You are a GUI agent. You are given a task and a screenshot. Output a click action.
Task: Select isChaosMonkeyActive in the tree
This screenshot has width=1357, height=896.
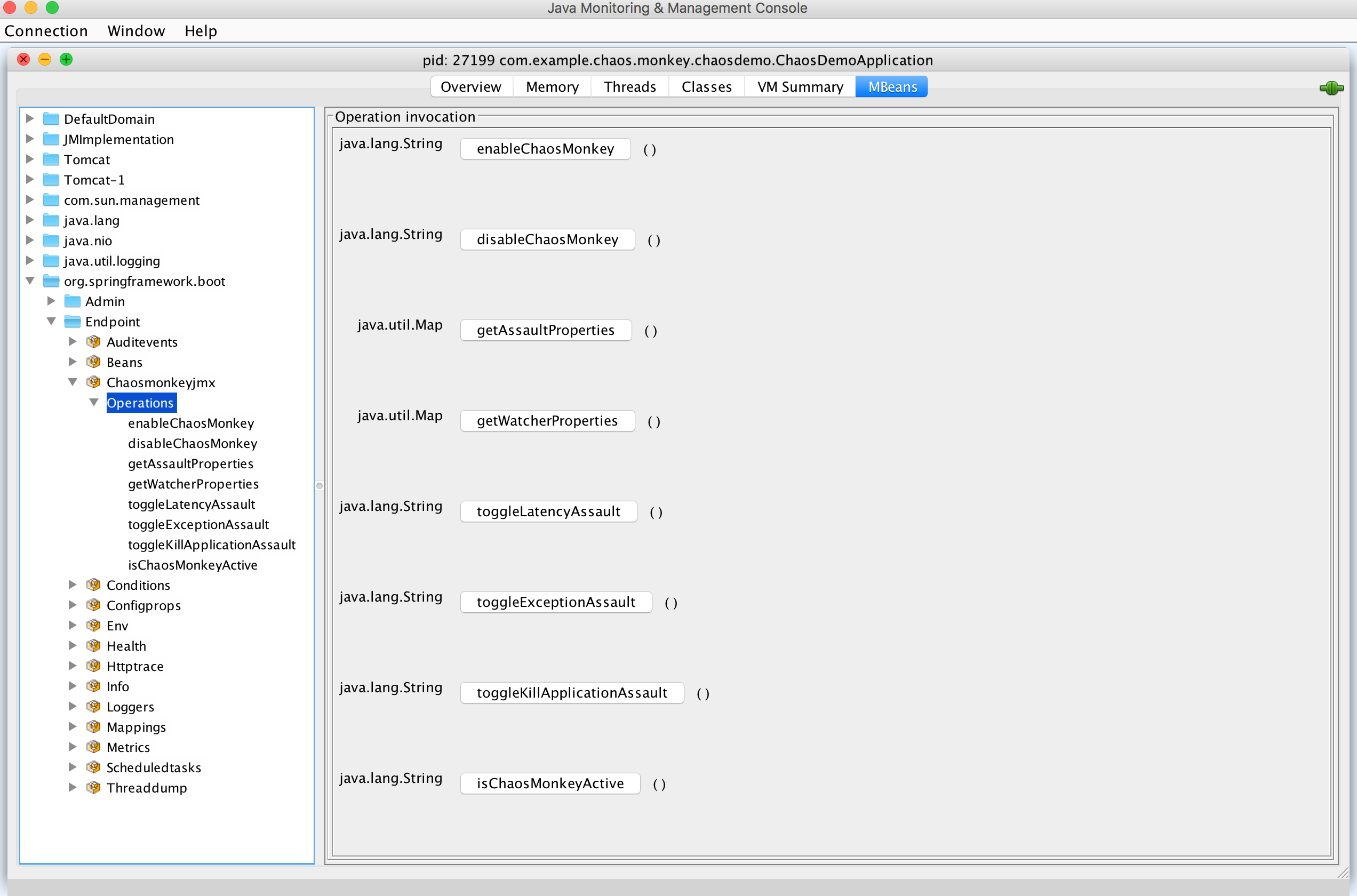[193, 565]
